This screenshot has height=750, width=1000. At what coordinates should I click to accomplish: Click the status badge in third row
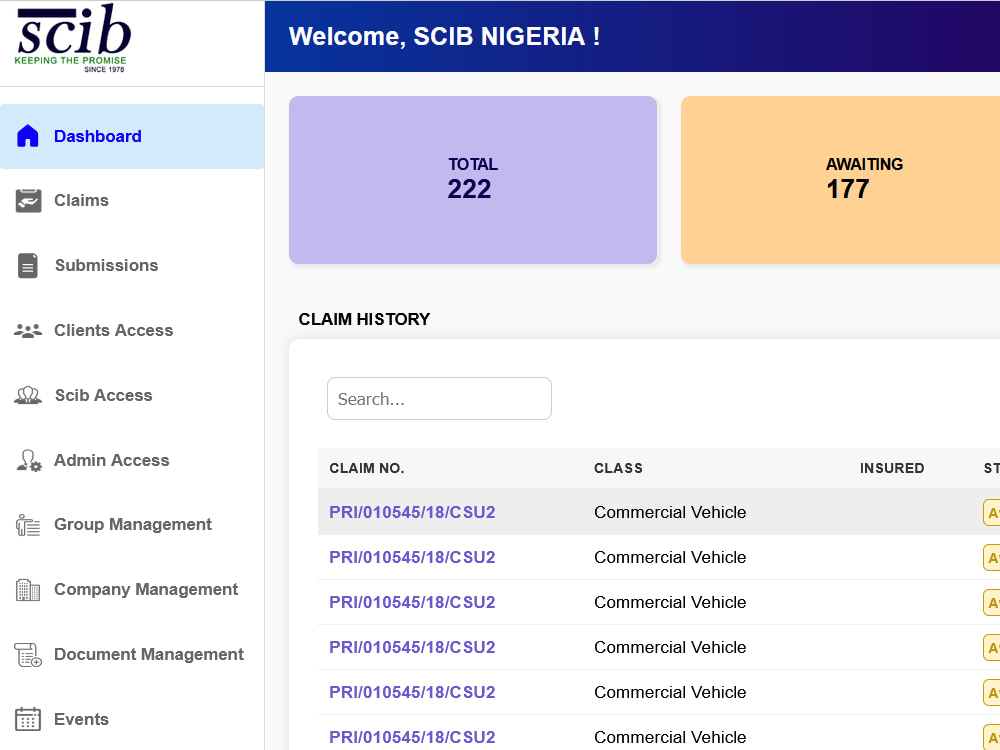(x=992, y=603)
